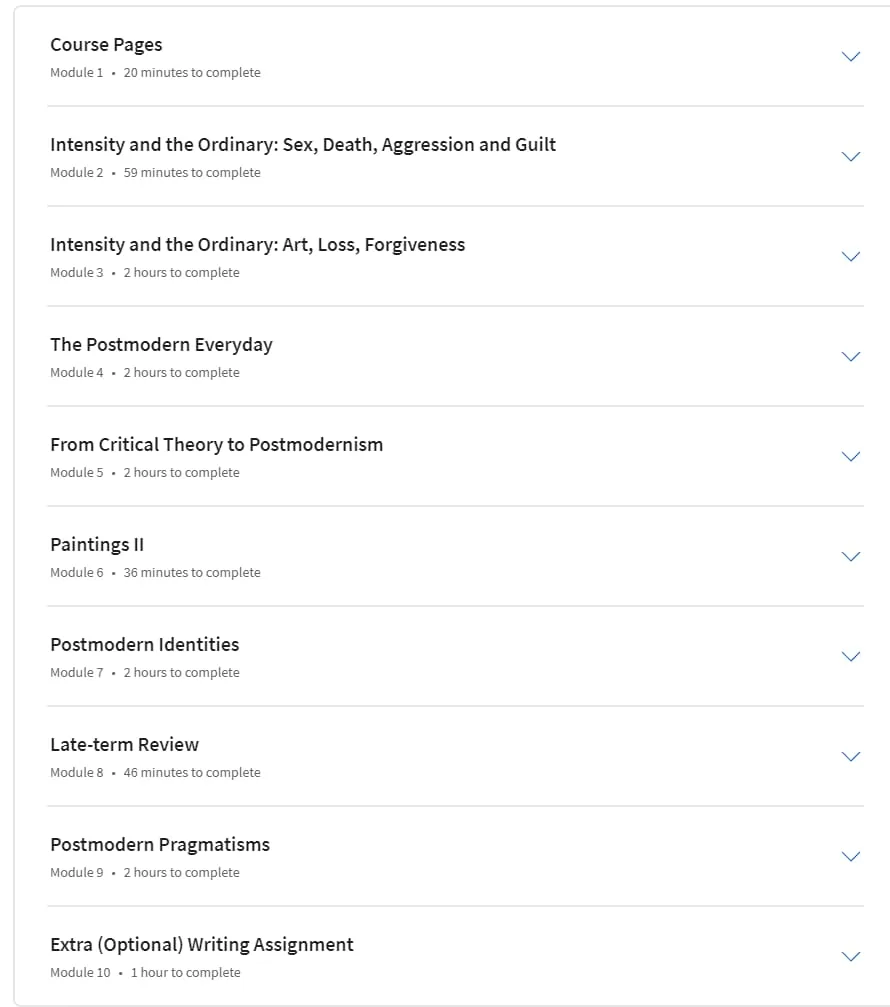This screenshot has height=1007, width=890.
Task: Expand the Postmodern Pragmatisms chevron
Action: pos(851,856)
